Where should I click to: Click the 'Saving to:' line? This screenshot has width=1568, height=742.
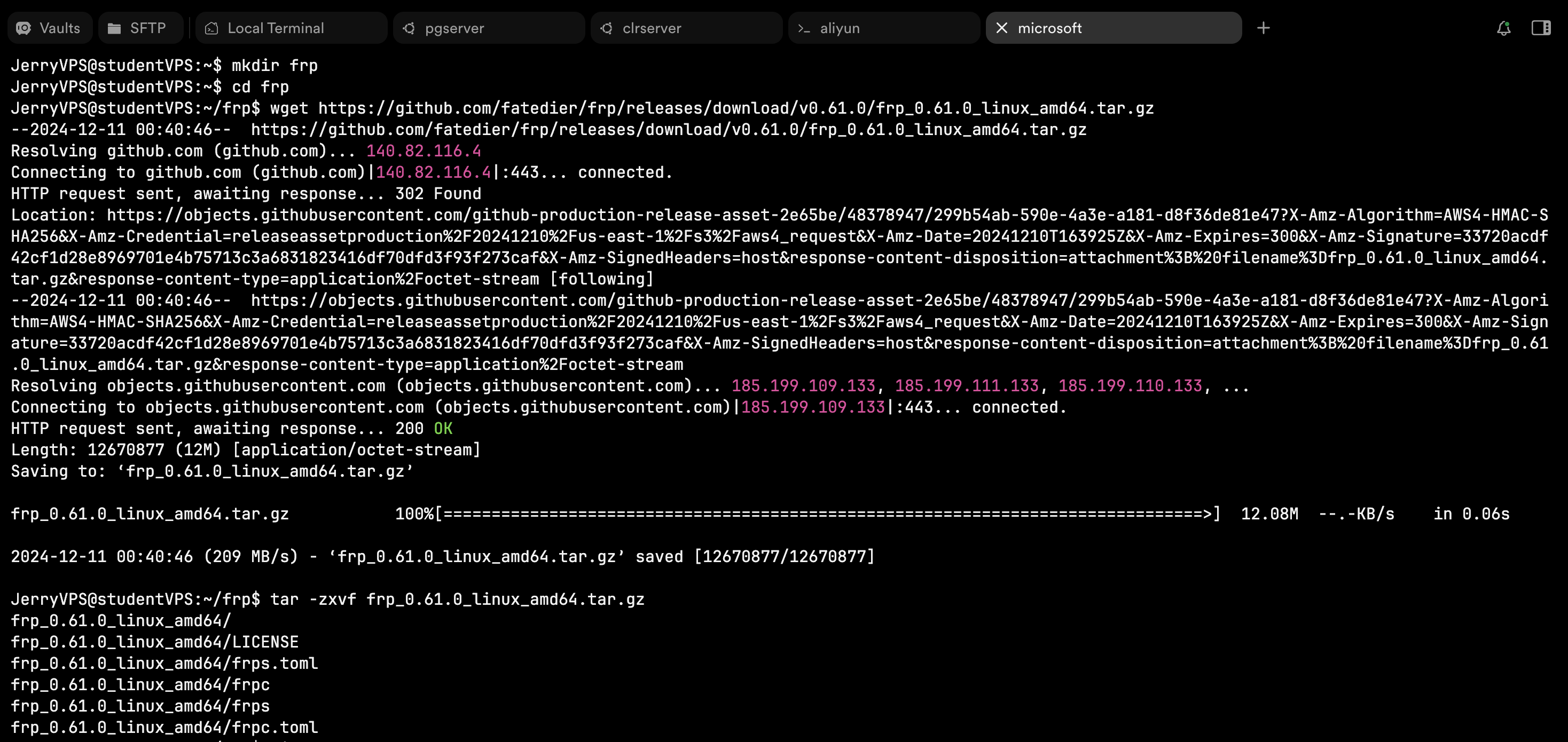tap(213, 471)
